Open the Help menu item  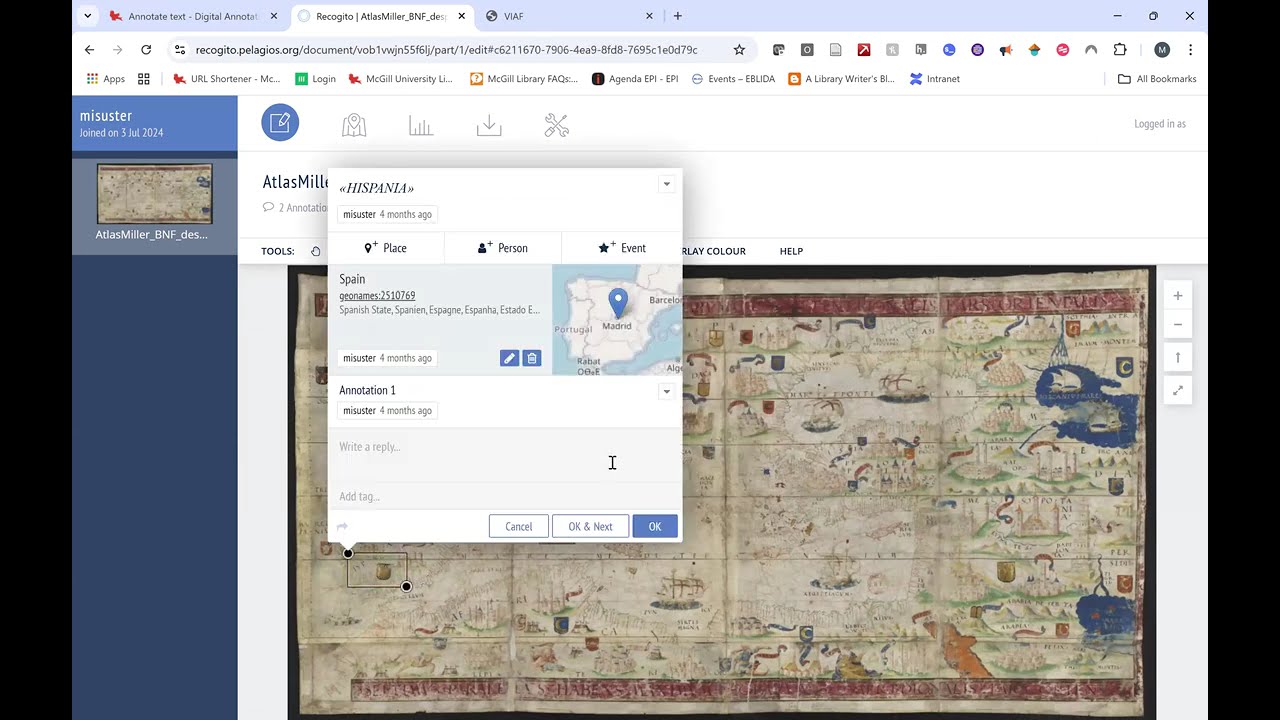791,251
